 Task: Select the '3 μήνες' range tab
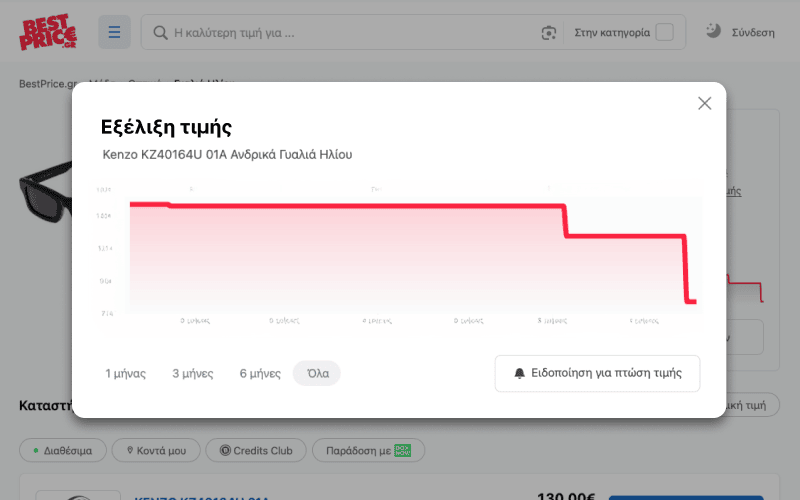coord(193,373)
